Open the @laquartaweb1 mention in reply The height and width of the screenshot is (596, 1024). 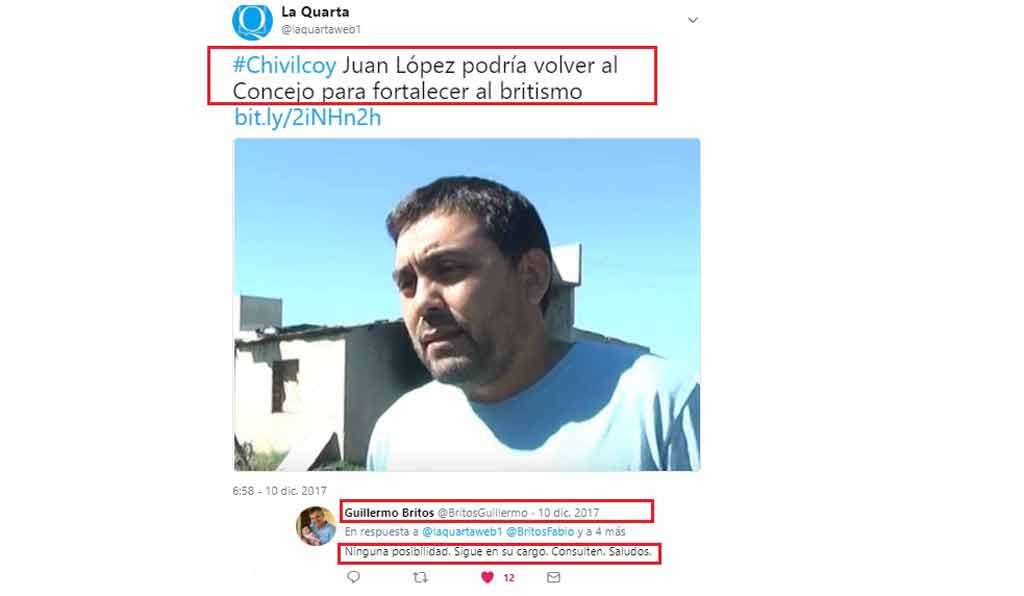click(x=462, y=532)
